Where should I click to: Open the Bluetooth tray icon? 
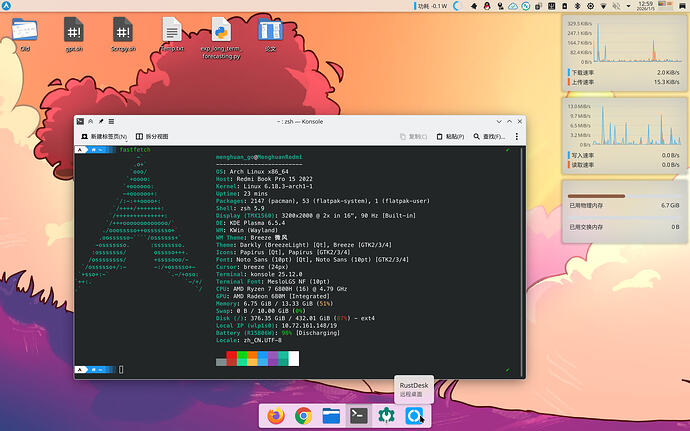coord(578,6)
